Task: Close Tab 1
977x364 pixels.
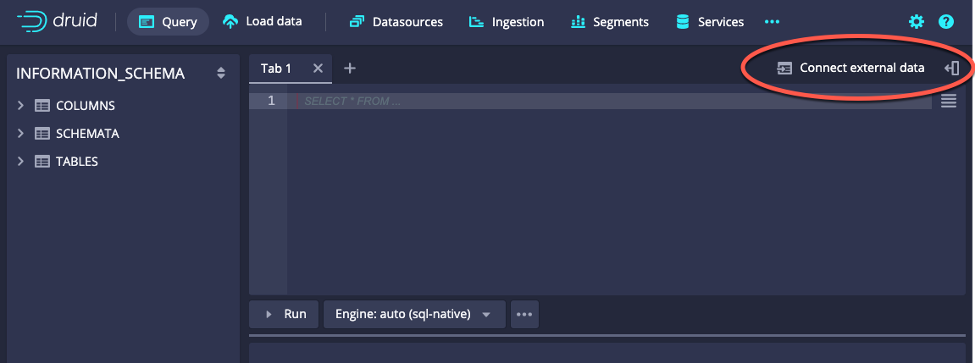Action: tap(318, 68)
